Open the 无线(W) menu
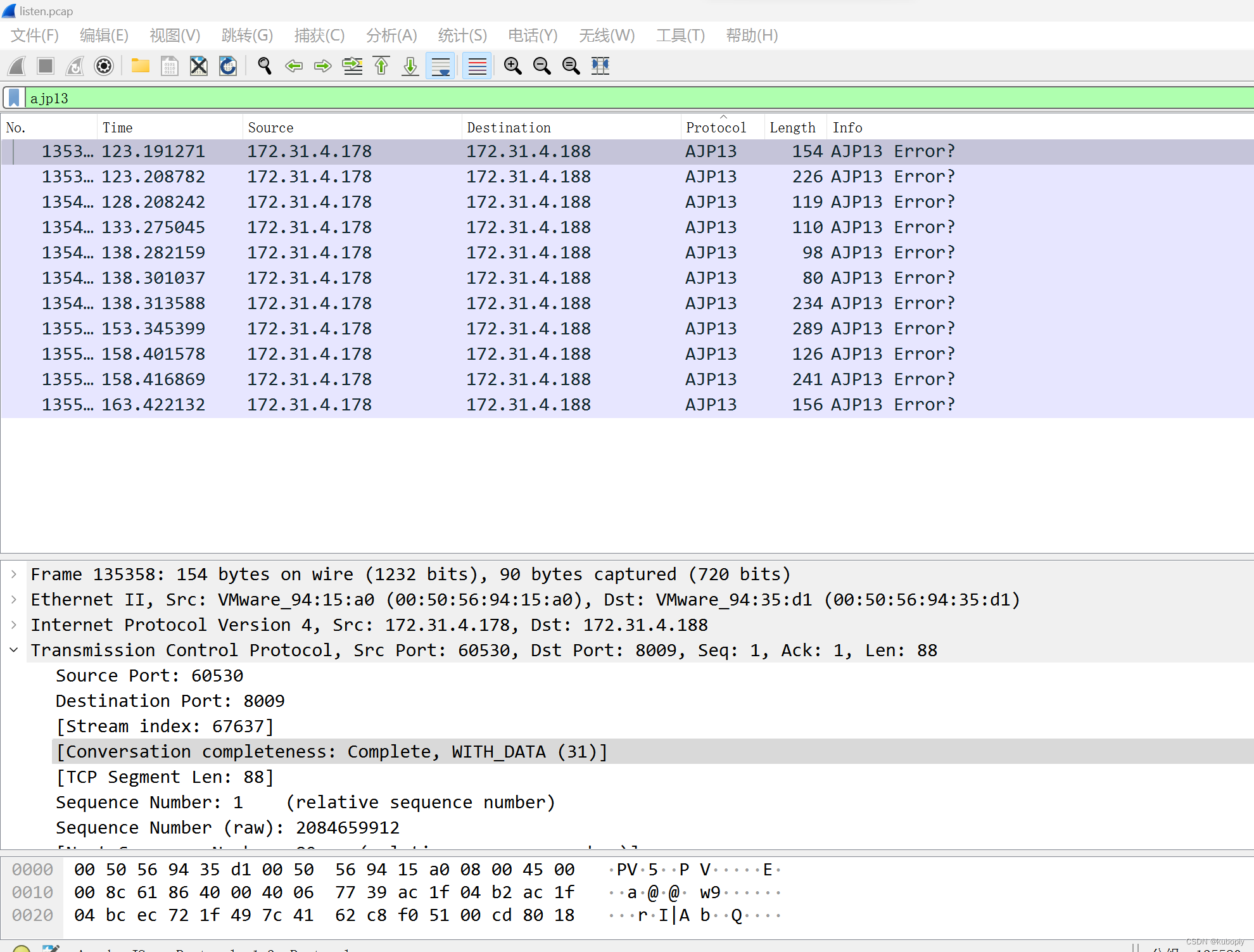Viewport: 1254px width, 952px height. [x=607, y=35]
